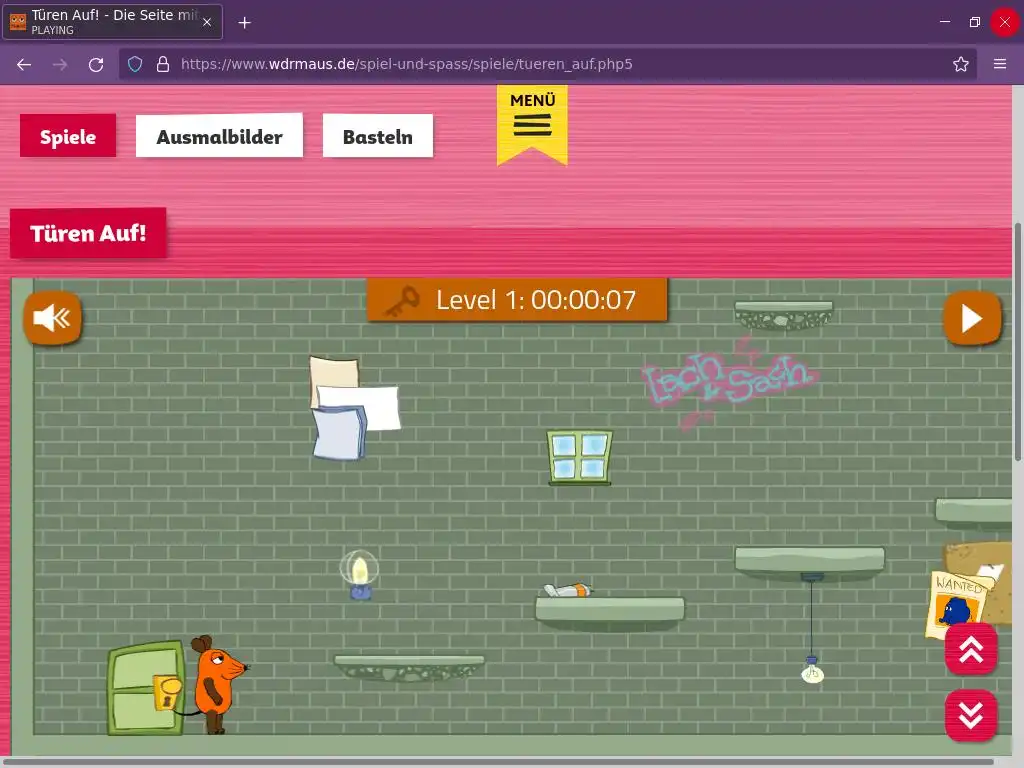Click the WANTED poster with blue elephant
1024x768 pixels.
click(x=957, y=604)
